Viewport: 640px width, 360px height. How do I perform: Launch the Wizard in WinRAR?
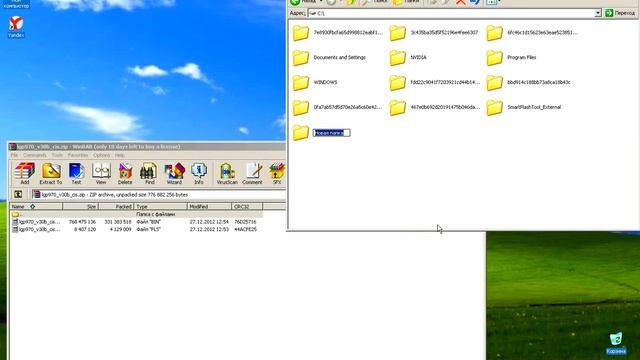[x=174, y=173]
